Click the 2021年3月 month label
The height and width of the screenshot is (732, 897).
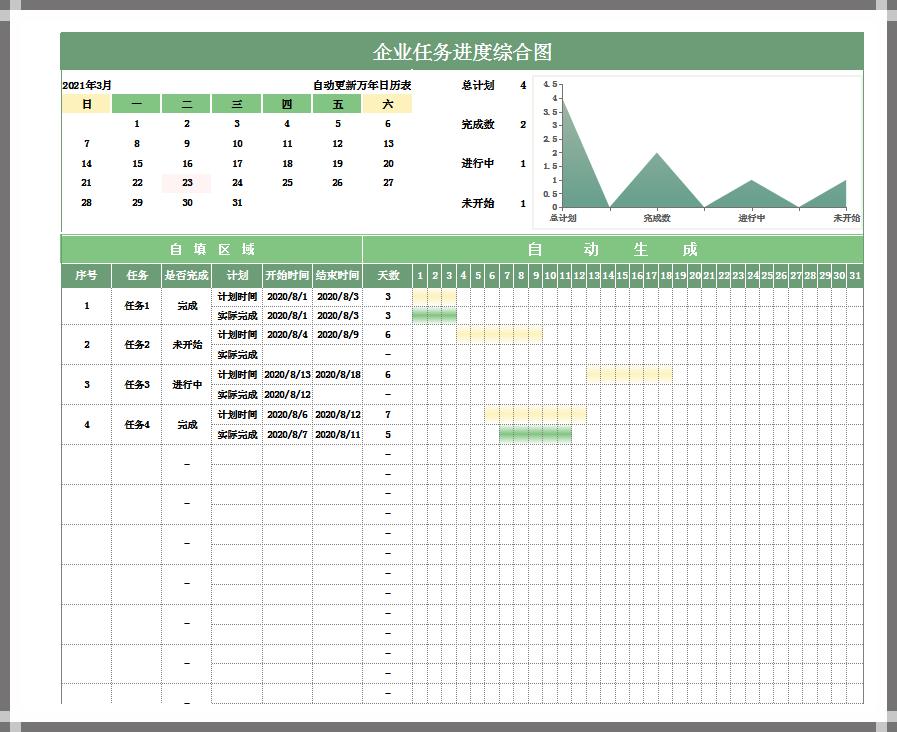pyautogui.click(x=88, y=86)
